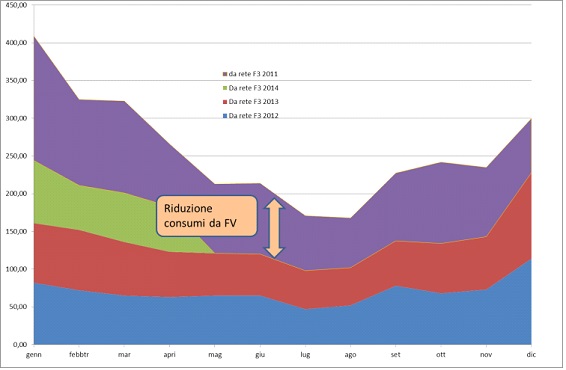This screenshot has height=370, width=566.
Task: Click the 'mag' month axis label
Action: [215, 355]
